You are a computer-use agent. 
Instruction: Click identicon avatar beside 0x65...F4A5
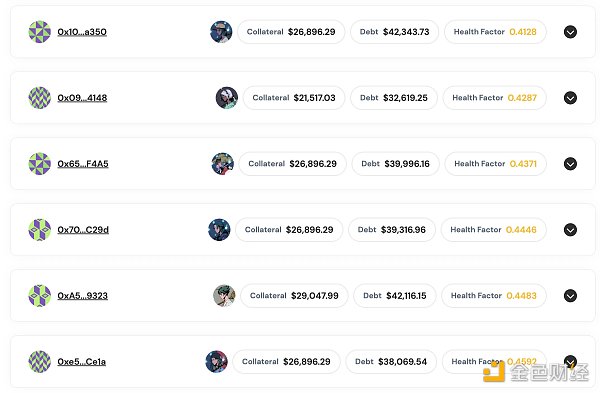click(40, 164)
